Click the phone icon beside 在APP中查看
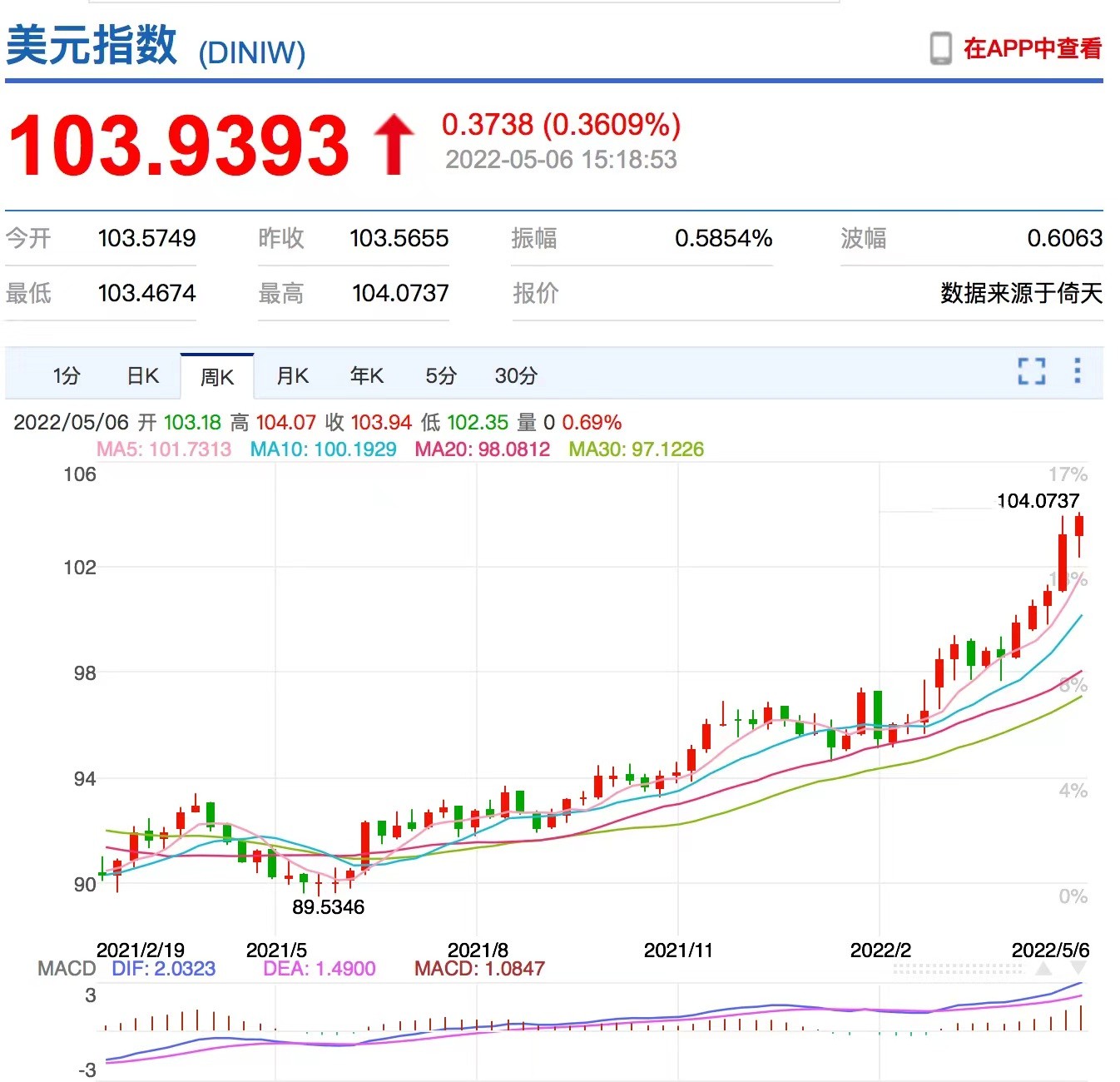Screen dimensions: 1120x1082 (x=940, y=48)
